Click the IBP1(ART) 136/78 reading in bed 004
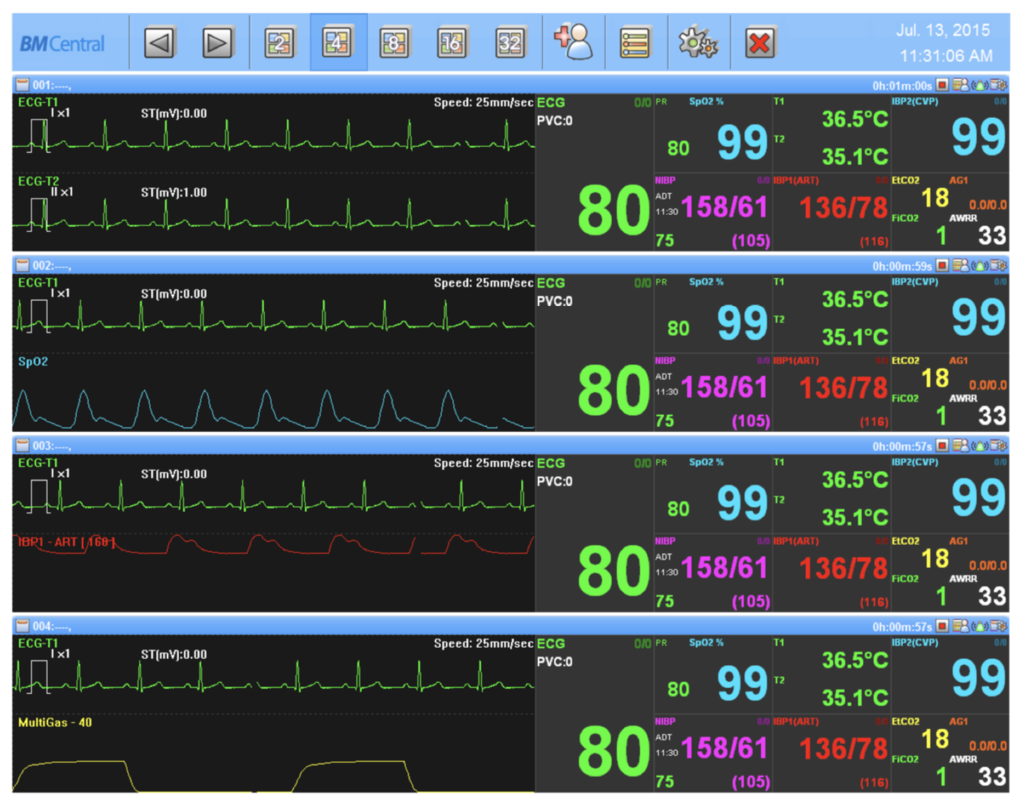This screenshot has width=1024, height=812. [844, 749]
